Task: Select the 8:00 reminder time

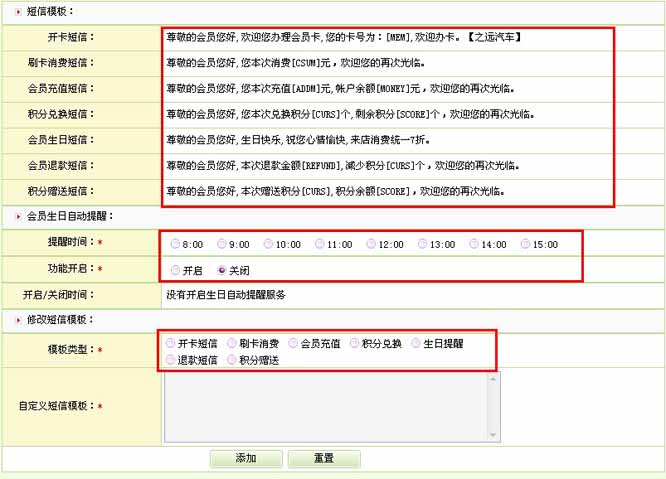Action: point(176,244)
